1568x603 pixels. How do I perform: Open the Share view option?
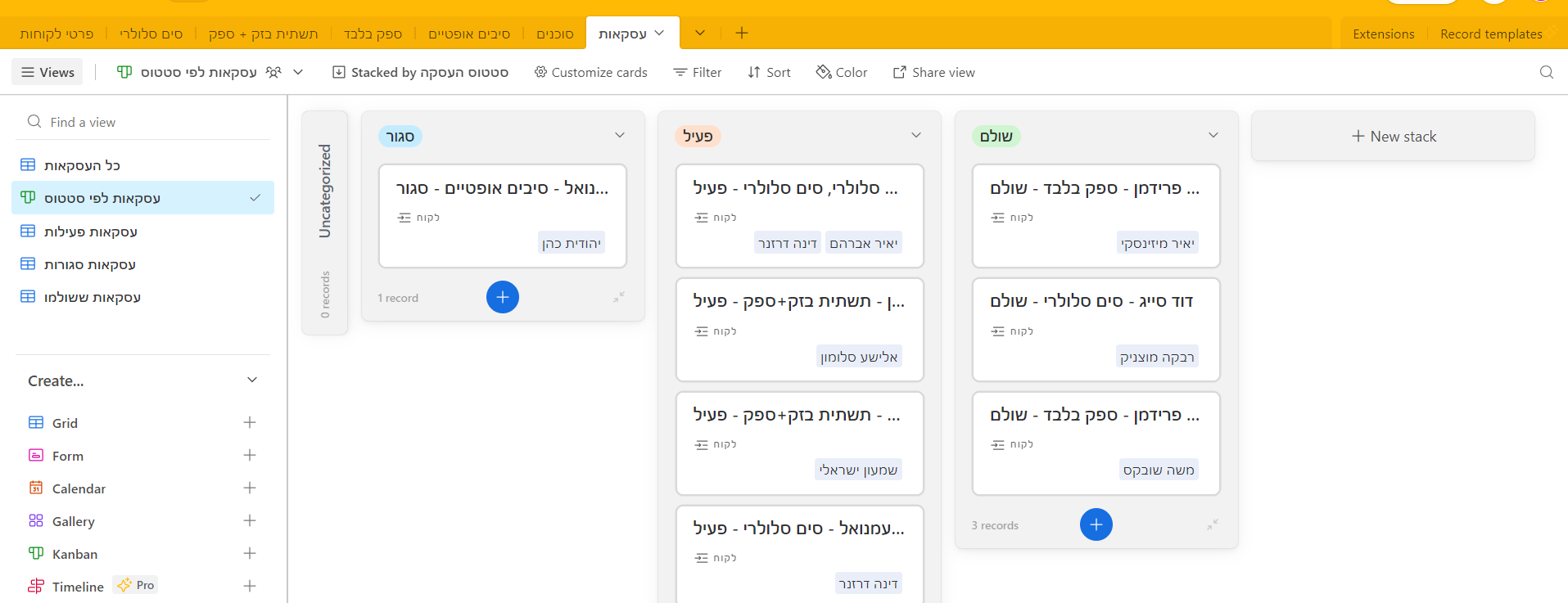point(933,72)
